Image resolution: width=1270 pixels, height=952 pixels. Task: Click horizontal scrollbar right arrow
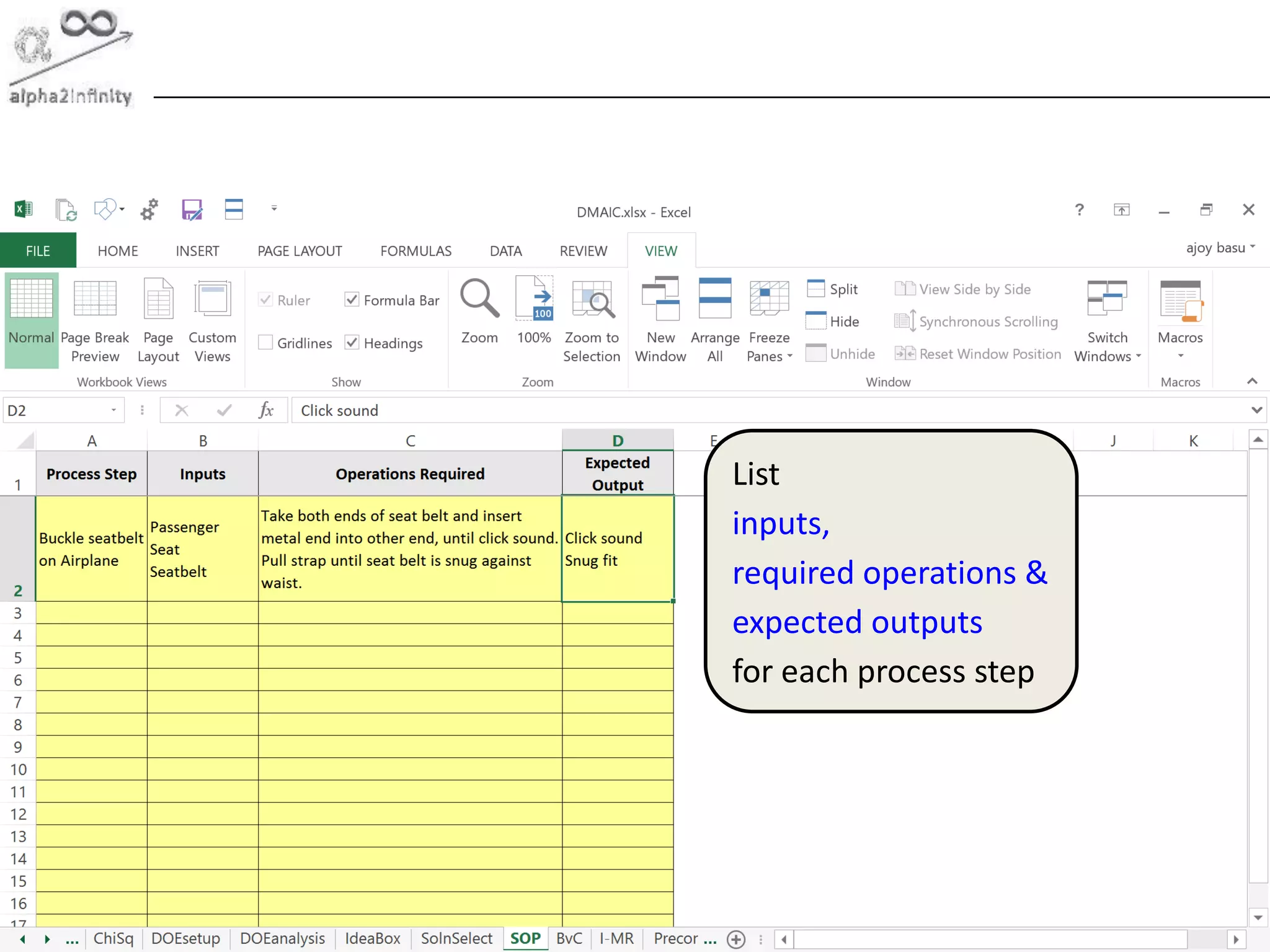pyautogui.click(x=1236, y=940)
